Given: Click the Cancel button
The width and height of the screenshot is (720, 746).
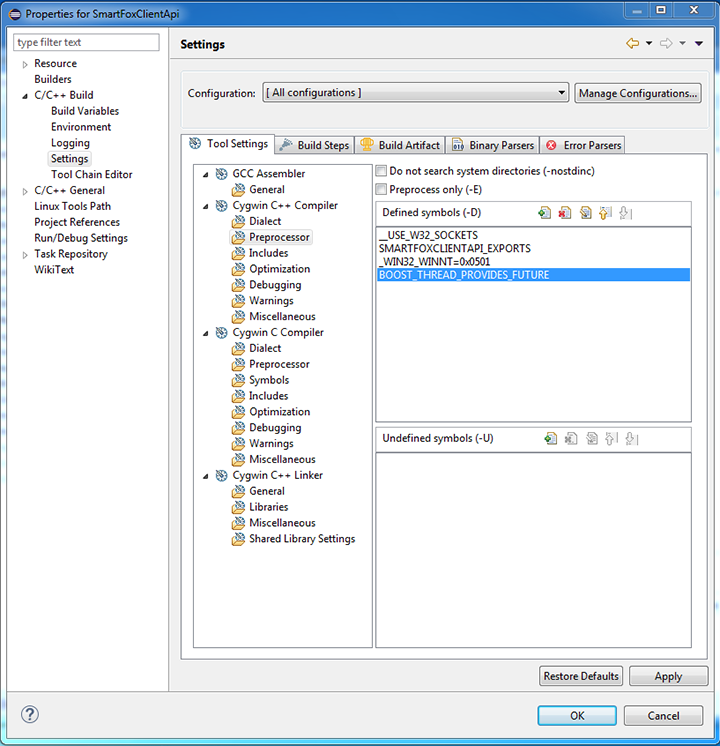Looking at the screenshot, I should pyautogui.click(x=663, y=716).
